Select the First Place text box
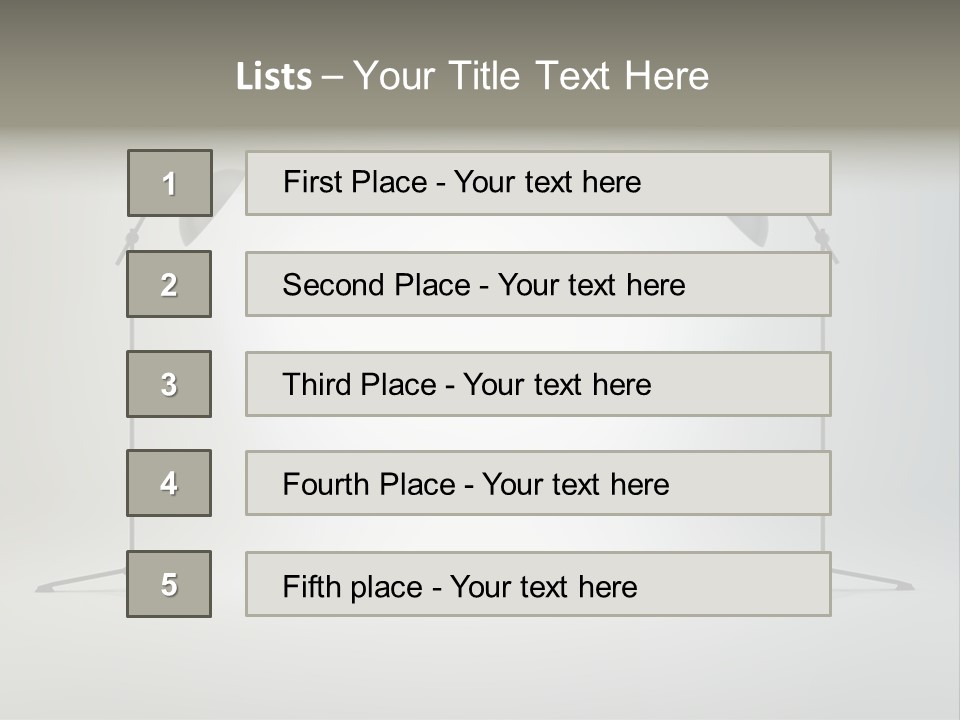Screen dimensions: 960x720 (x=538, y=183)
